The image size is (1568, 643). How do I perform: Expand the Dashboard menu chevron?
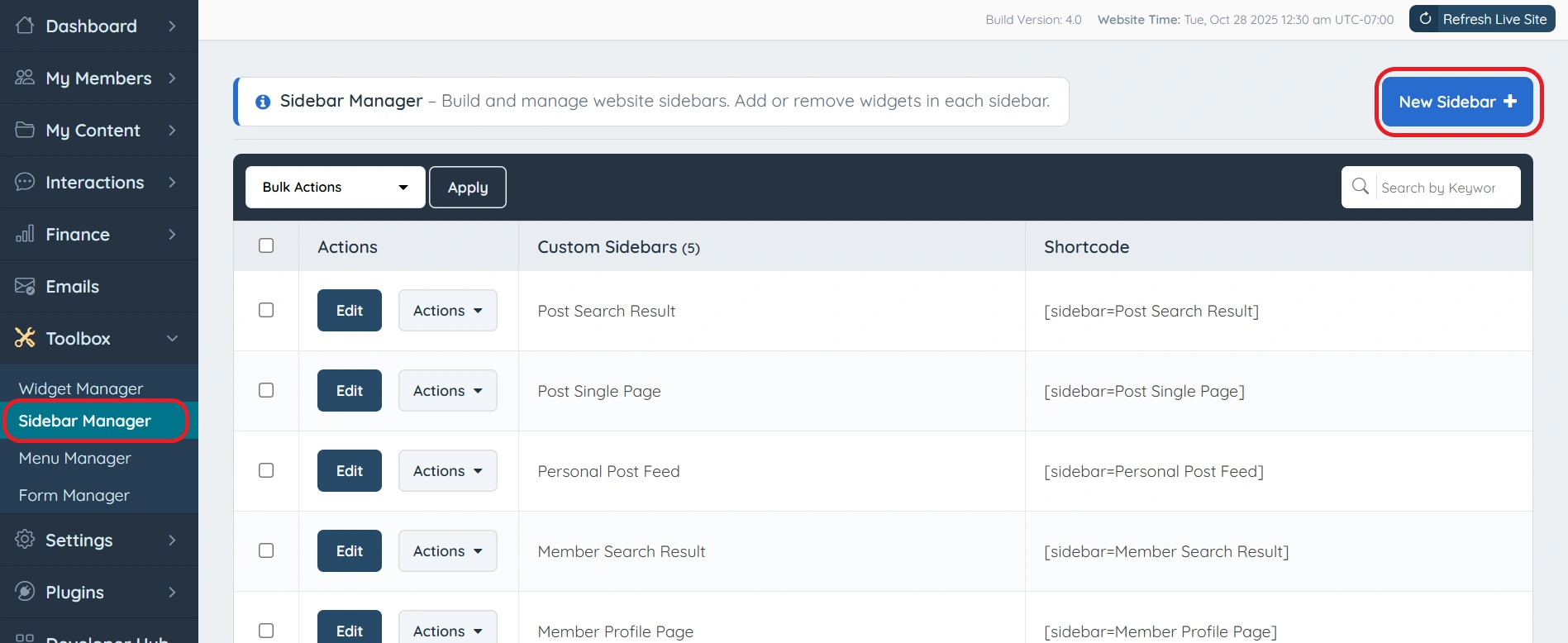tap(172, 26)
